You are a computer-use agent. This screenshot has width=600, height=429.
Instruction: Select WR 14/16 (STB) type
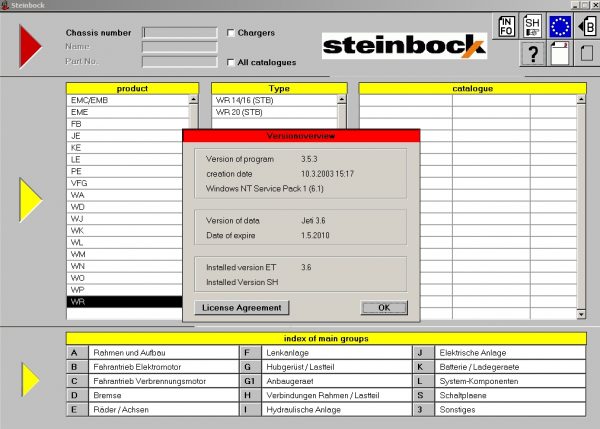pos(274,100)
